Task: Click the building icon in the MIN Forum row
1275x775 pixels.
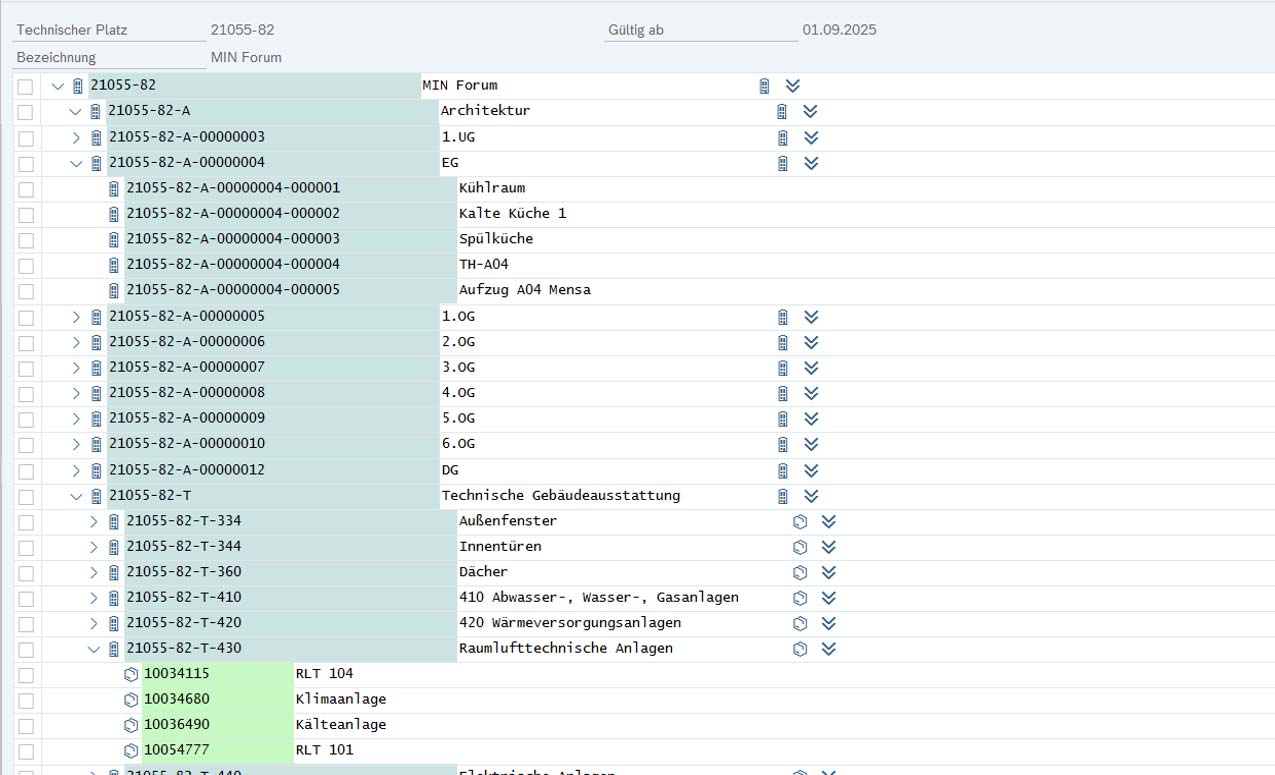Action: pos(764,86)
